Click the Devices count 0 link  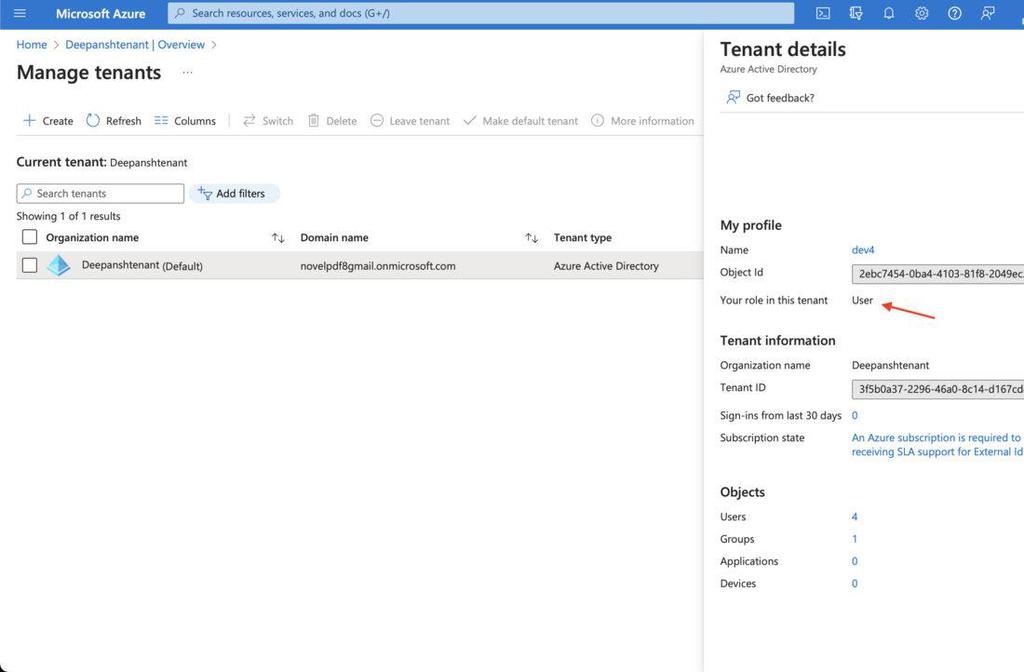click(854, 583)
